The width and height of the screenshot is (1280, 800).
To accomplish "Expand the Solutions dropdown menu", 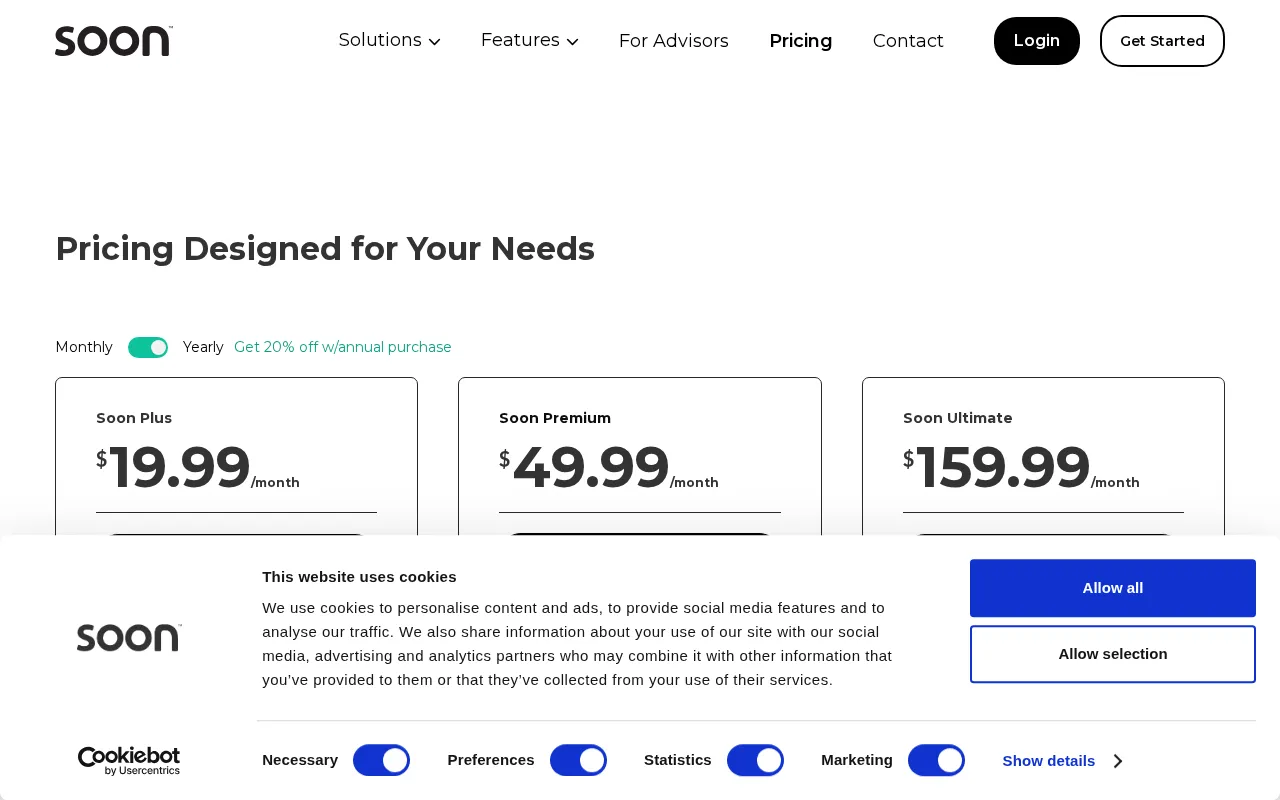I will 389,41.
